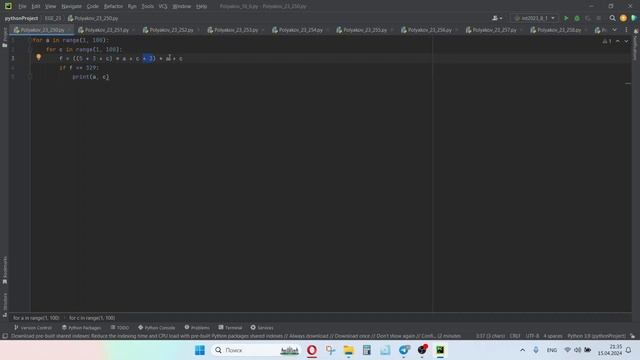This screenshot has width=640, height=360.
Task: Open the Problems tool window
Action: pos(197,328)
